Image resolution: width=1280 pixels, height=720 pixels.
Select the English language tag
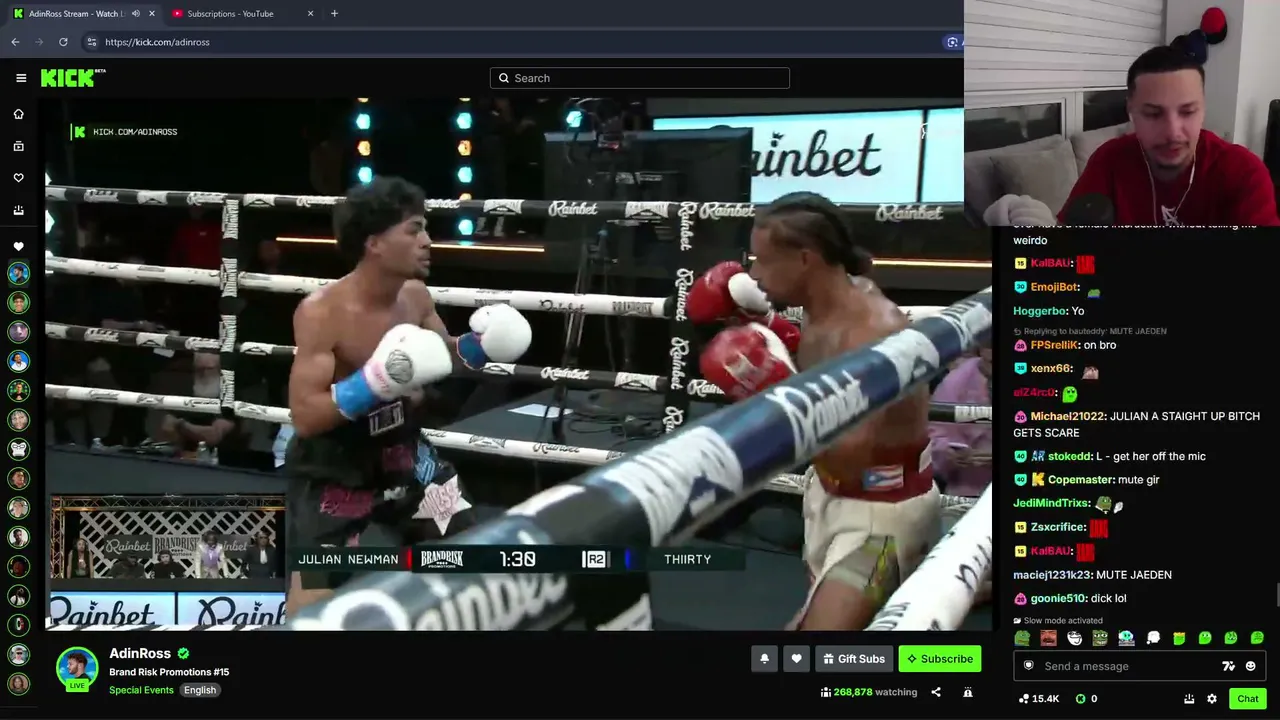tap(200, 690)
